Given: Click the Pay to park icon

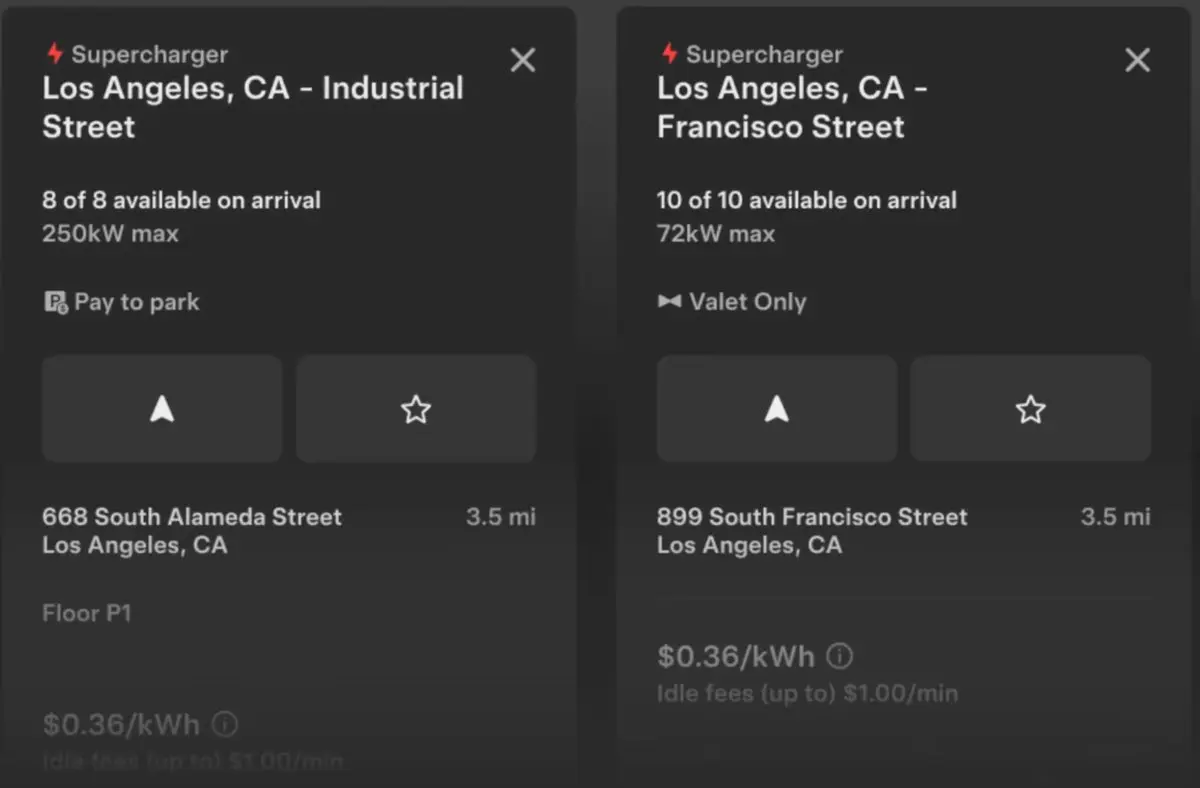Looking at the screenshot, I should 55,302.
